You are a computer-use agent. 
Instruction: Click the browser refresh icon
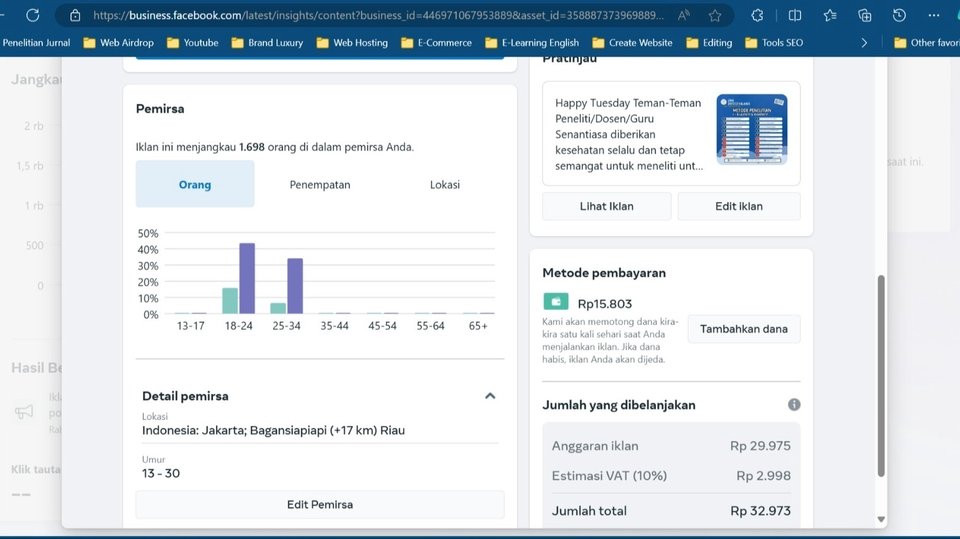(x=33, y=16)
